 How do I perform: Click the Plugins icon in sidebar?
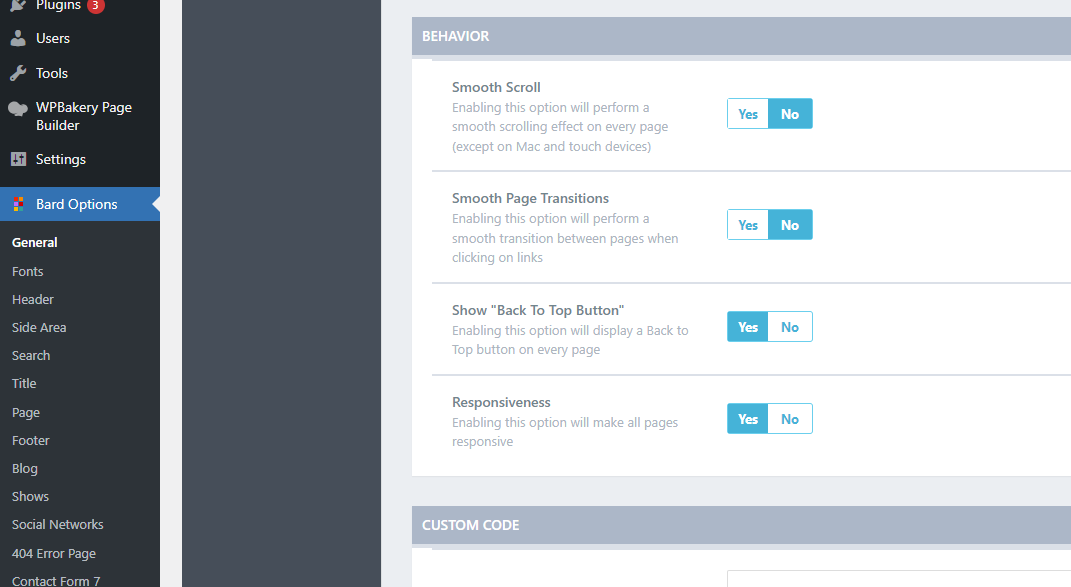pos(18,5)
